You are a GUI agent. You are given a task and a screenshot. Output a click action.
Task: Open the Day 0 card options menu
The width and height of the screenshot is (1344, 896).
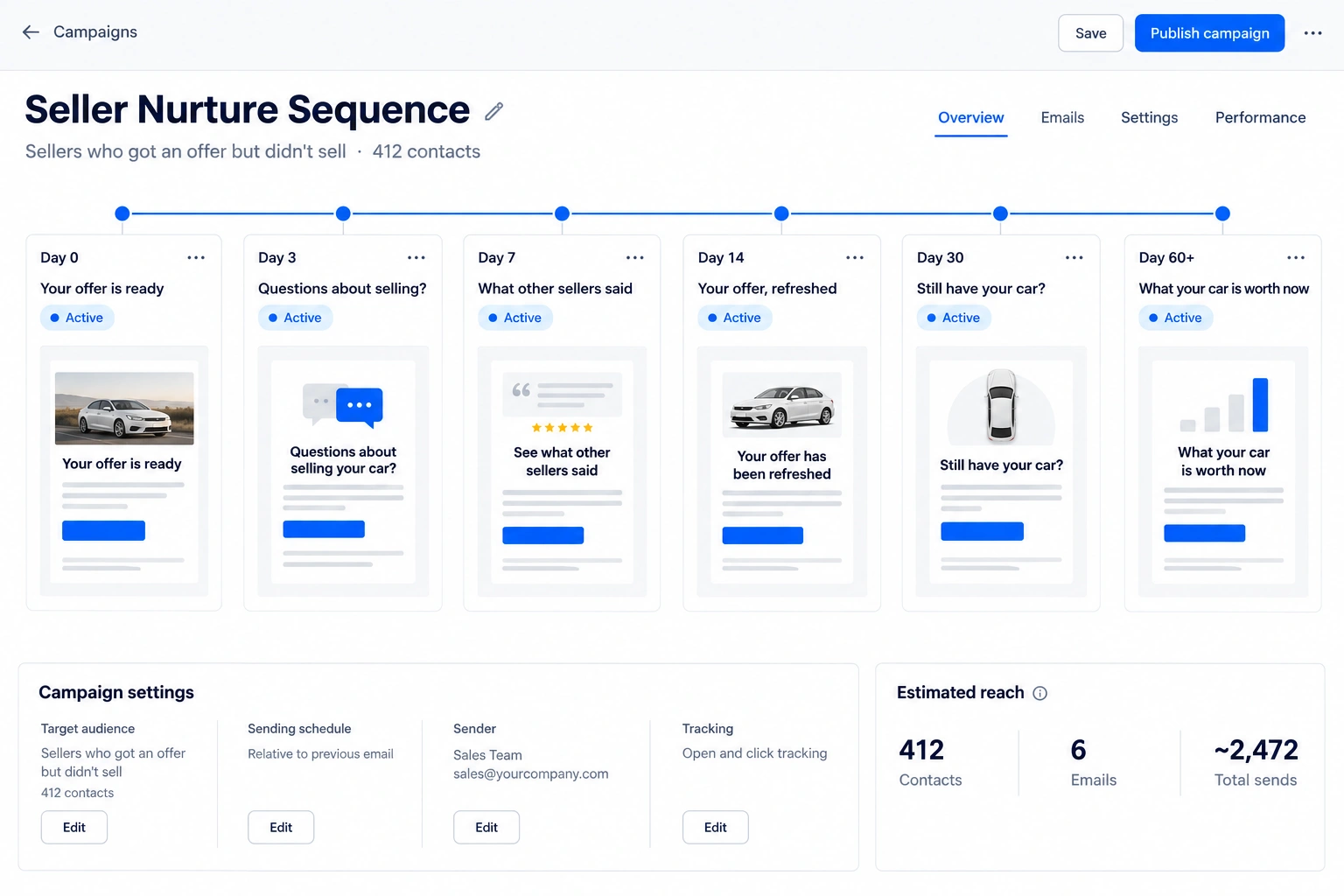tap(196, 257)
